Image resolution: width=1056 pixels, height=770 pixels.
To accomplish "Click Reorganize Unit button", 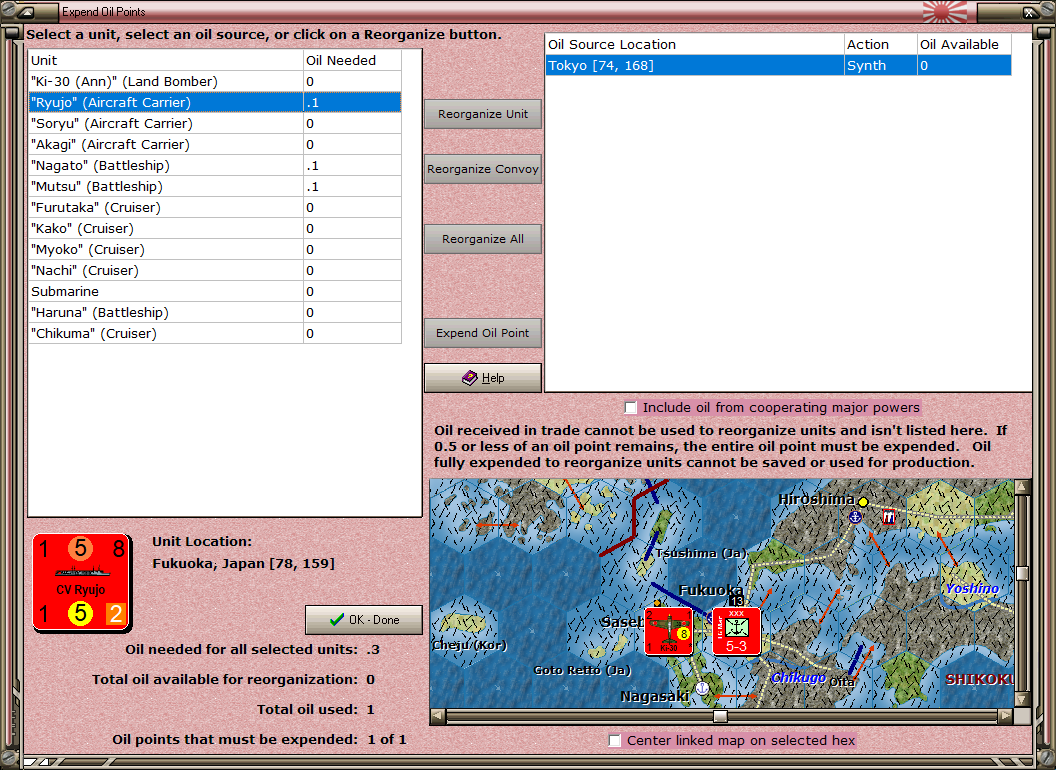I will [x=483, y=114].
